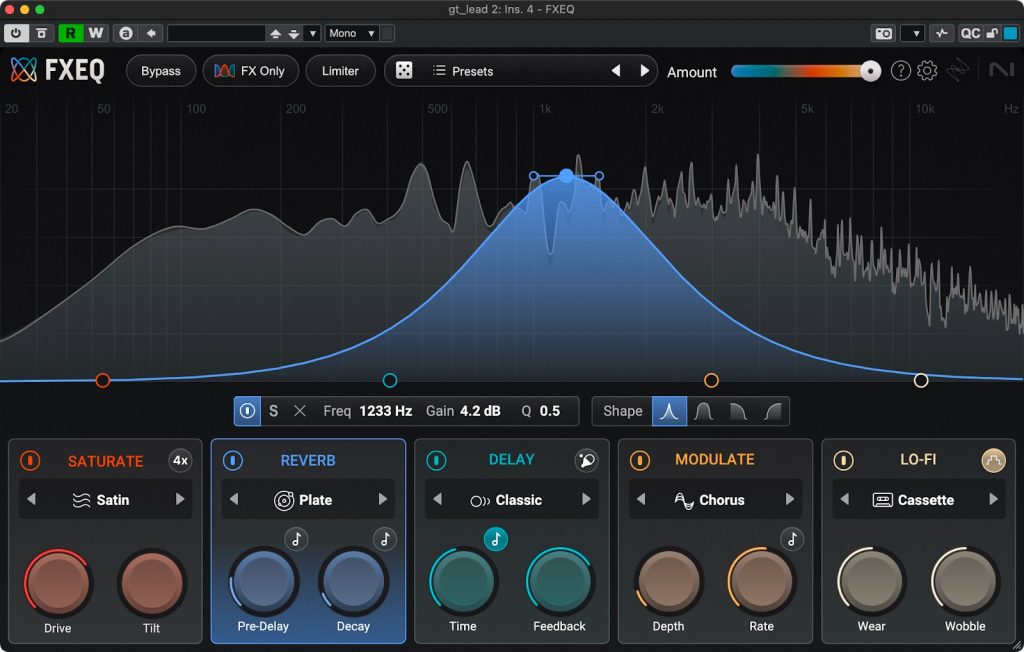Open the Plate reverb type selector

click(308, 500)
